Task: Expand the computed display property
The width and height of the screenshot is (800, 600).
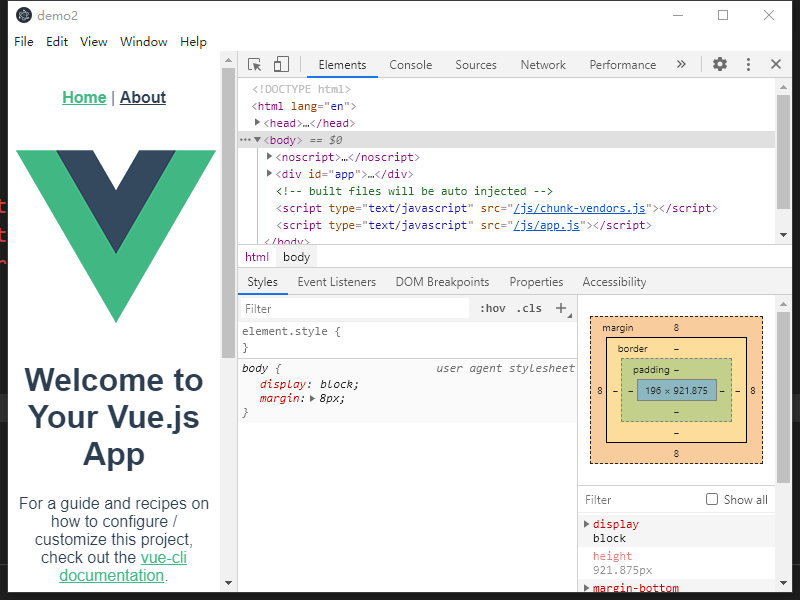Action: (x=587, y=524)
